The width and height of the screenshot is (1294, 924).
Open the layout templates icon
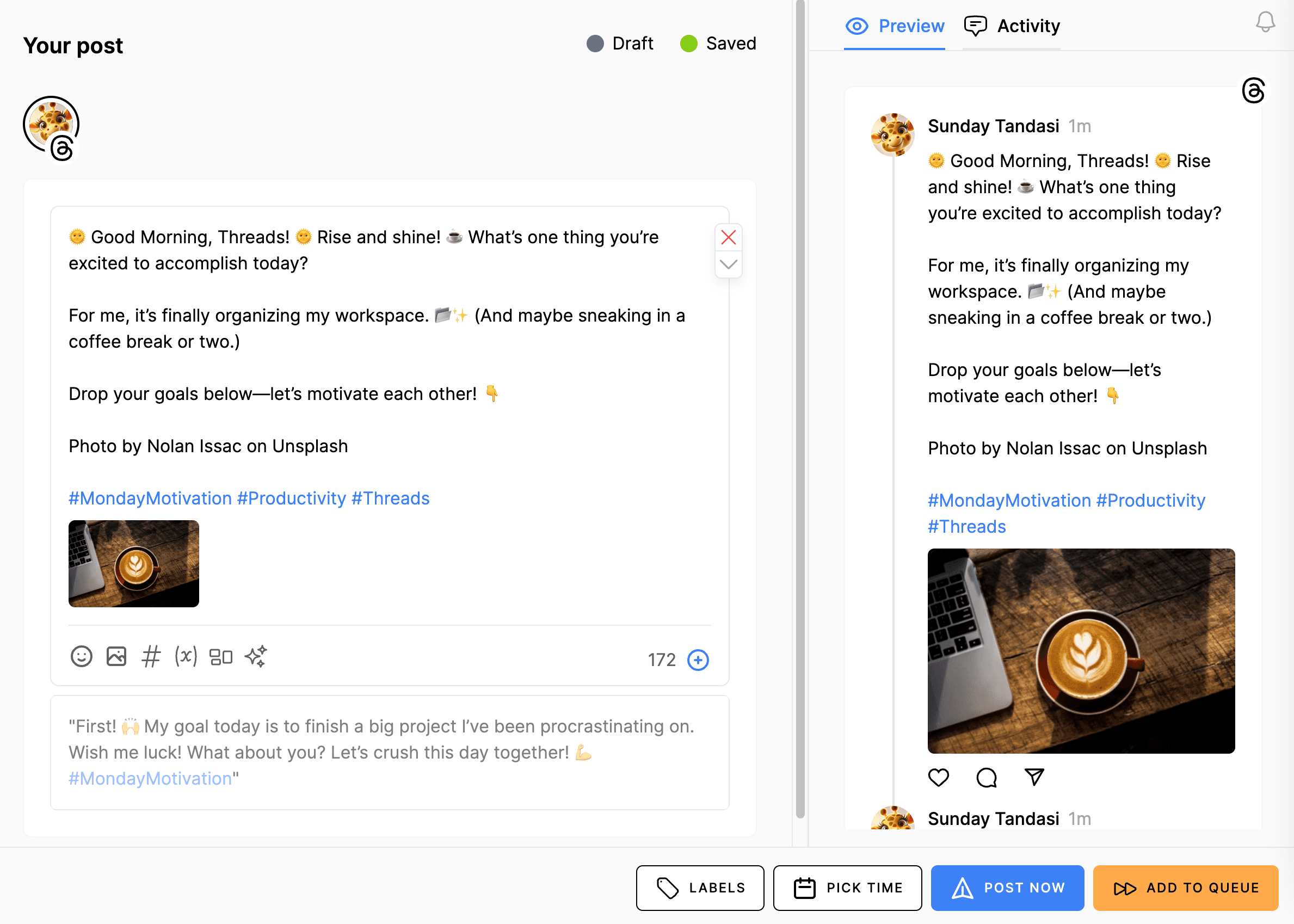[x=221, y=656]
